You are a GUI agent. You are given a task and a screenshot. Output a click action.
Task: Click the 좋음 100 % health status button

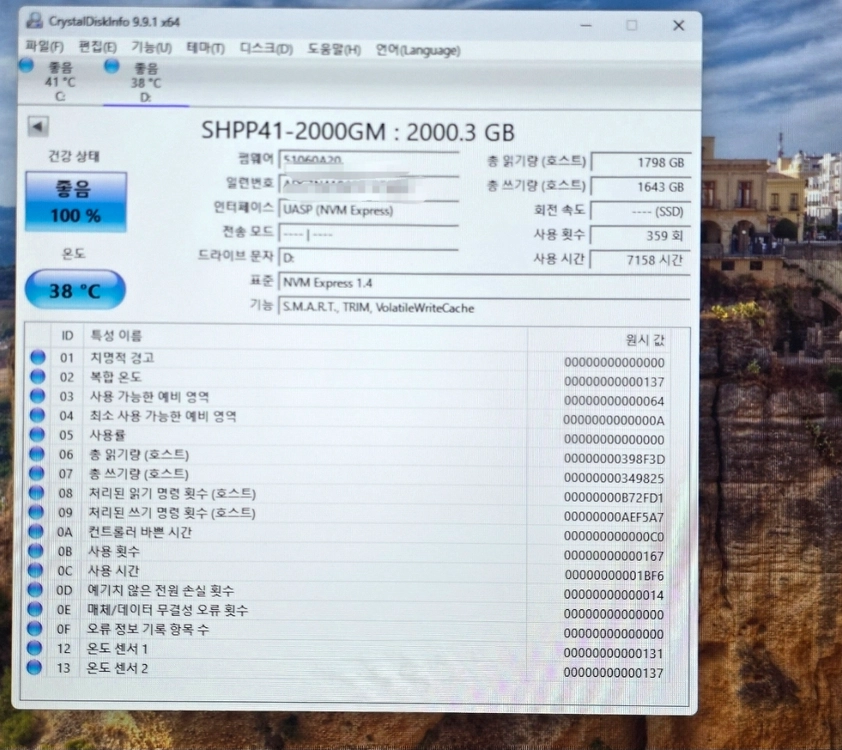(x=76, y=202)
